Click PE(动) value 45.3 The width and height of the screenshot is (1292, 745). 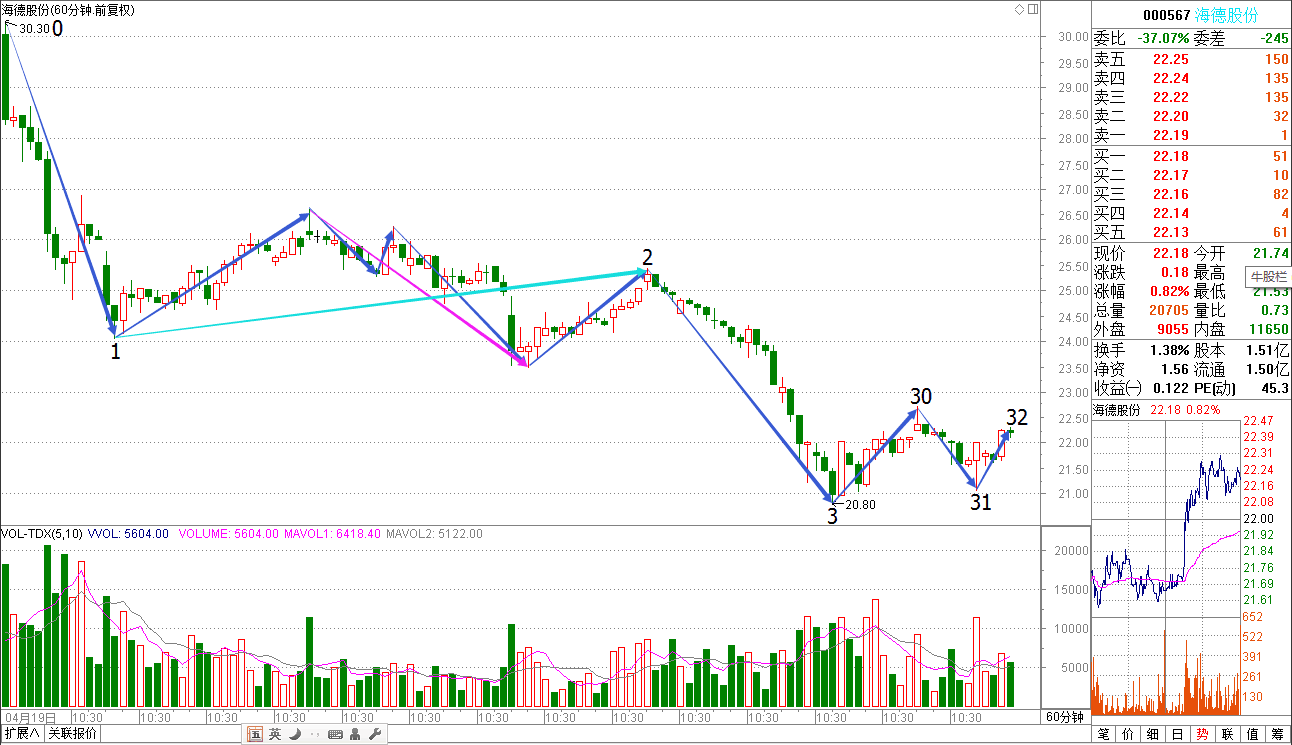click(1276, 388)
